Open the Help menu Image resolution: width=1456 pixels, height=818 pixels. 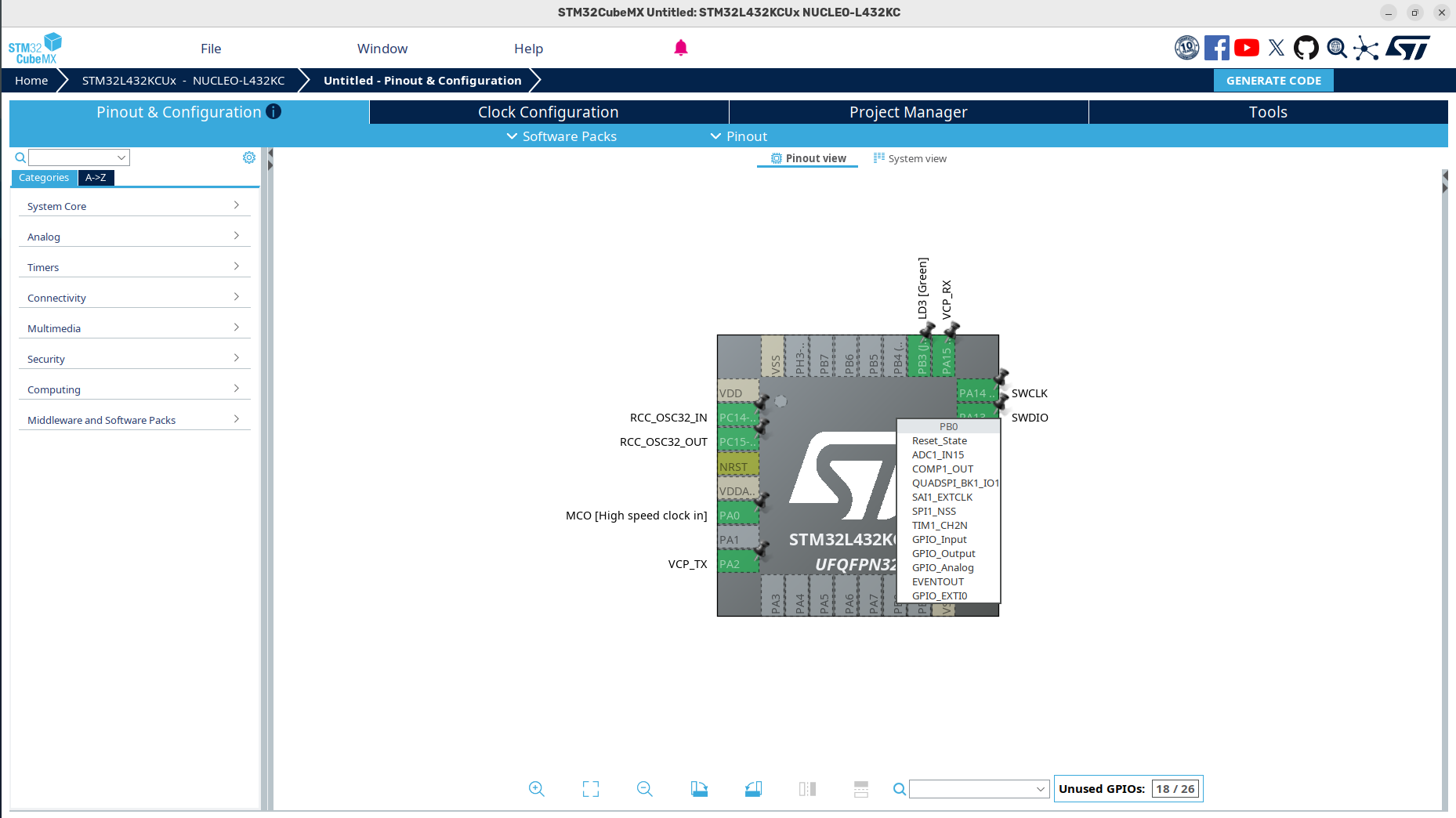(528, 49)
